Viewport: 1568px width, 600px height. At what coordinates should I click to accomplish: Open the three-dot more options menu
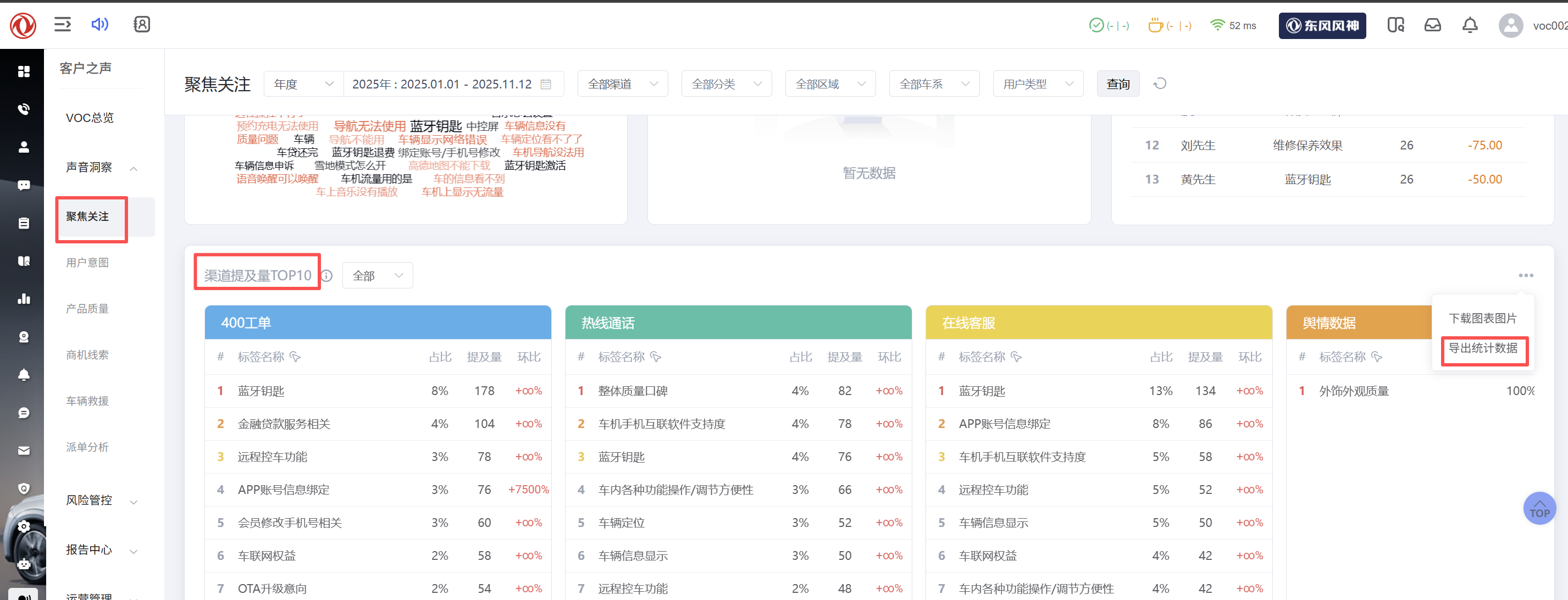[x=1525, y=276]
